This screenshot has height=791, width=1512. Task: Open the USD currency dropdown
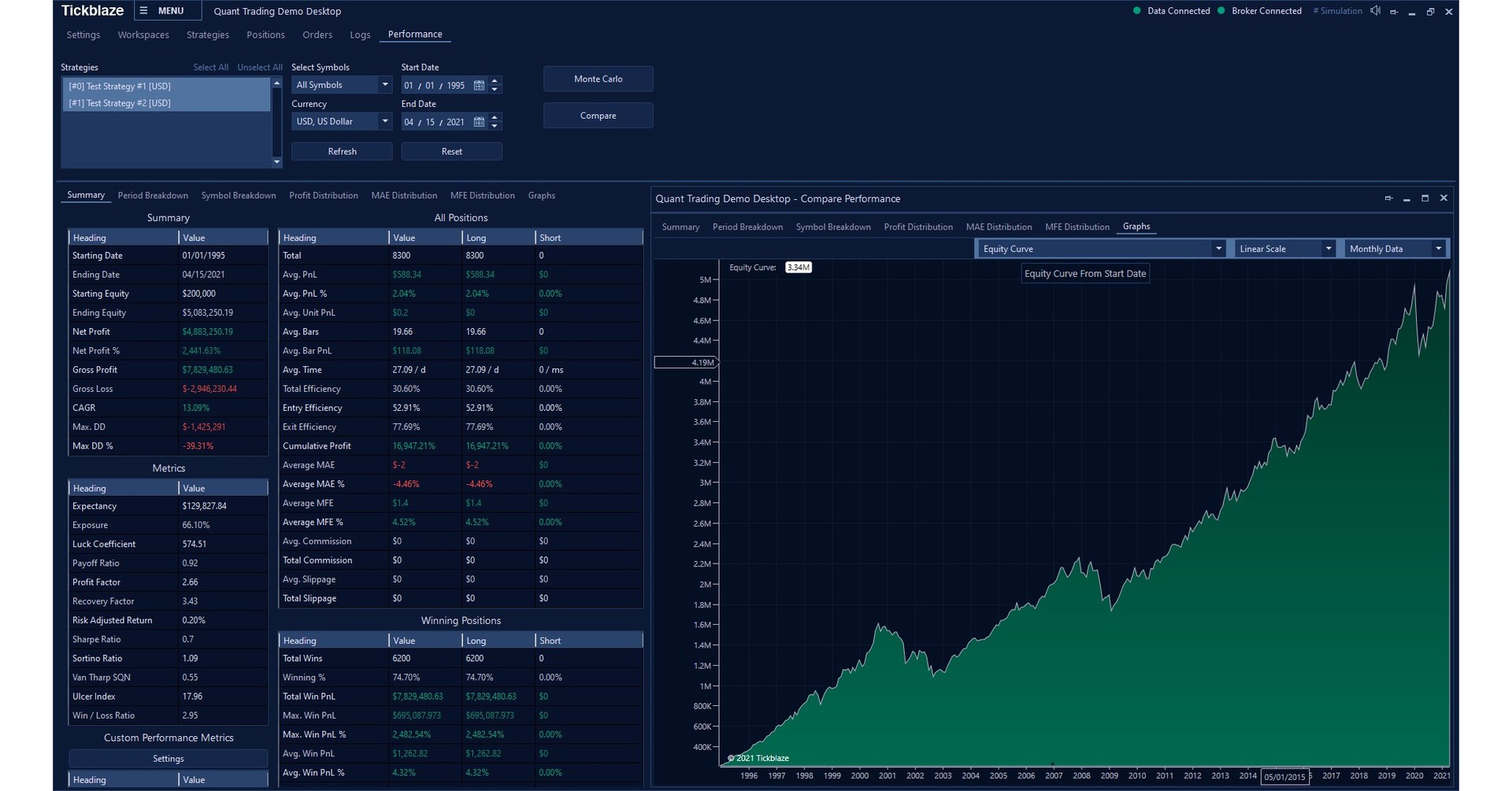pos(385,121)
